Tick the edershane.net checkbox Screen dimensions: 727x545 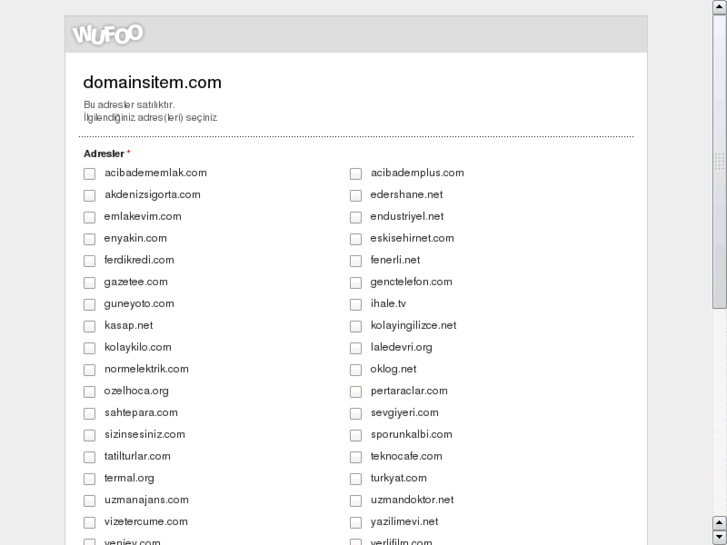point(356,196)
